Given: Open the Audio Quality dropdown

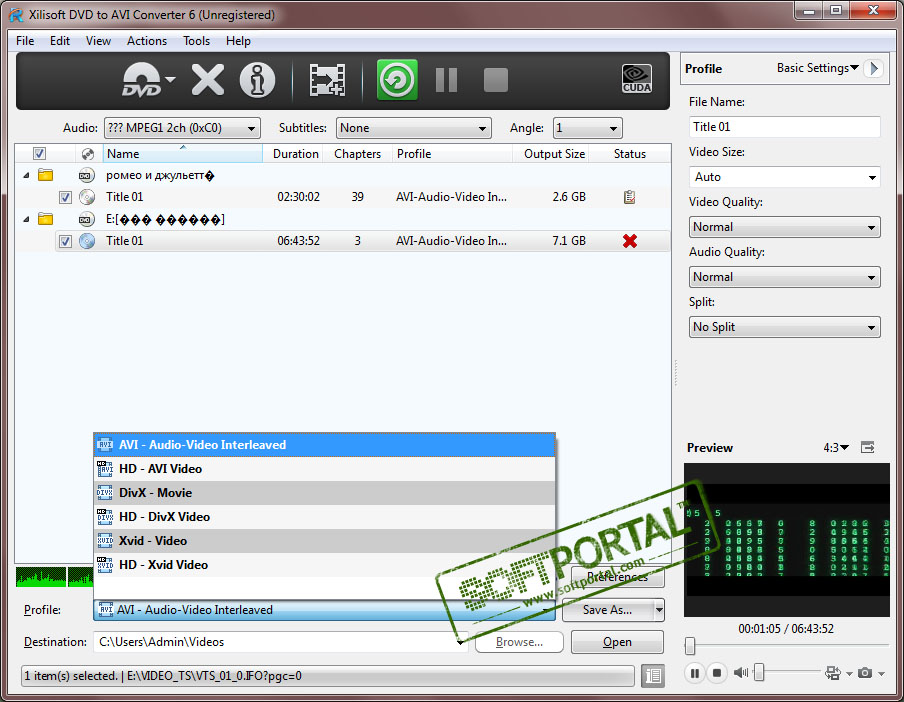Looking at the screenshot, I should click(x=784, y=277).
